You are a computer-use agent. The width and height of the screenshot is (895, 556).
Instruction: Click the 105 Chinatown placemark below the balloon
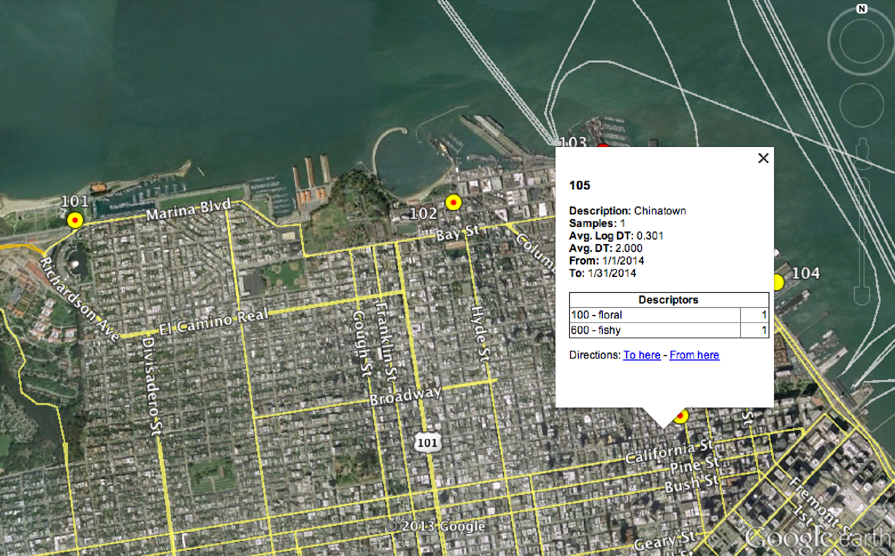click(x=681, y=416)
